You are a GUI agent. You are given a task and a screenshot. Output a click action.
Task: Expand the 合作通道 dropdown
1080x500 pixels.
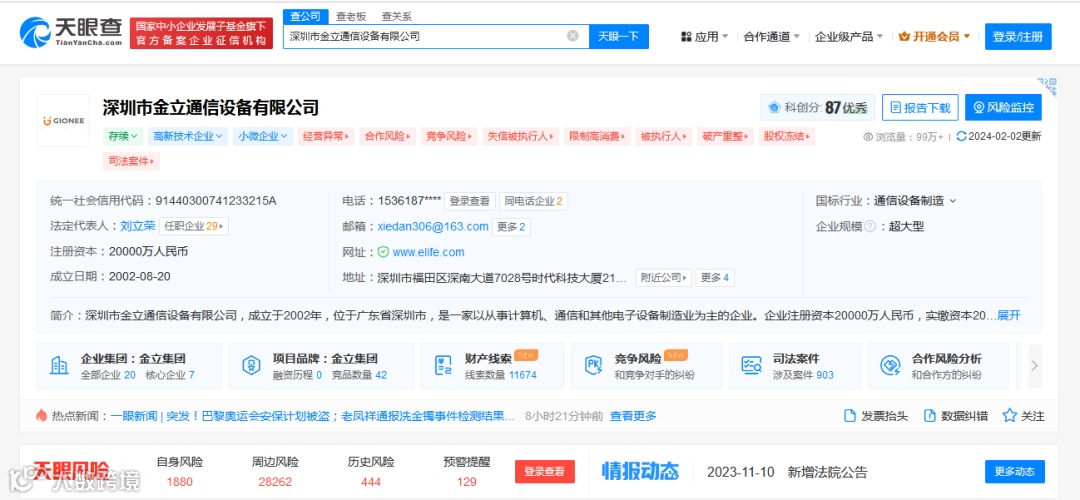771,37
